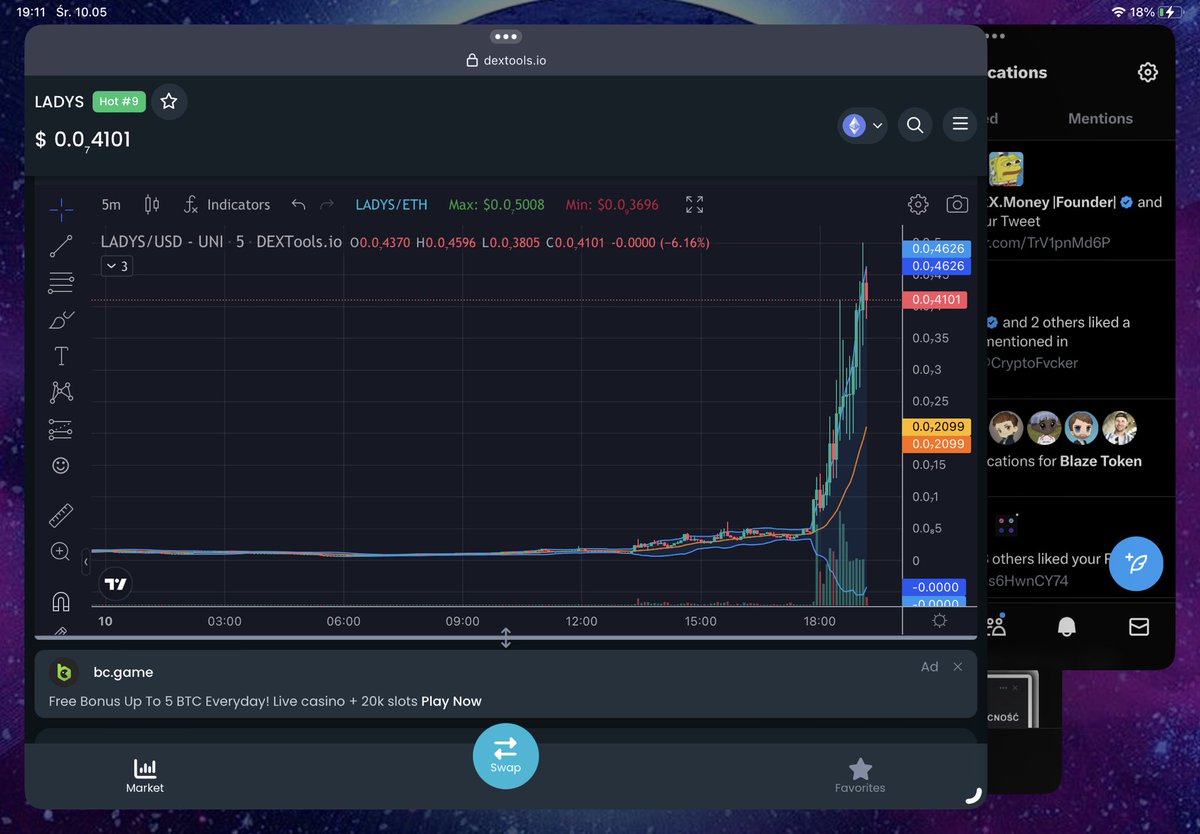Click the 0.0₇4101 current price label

(x=934, y=300)
